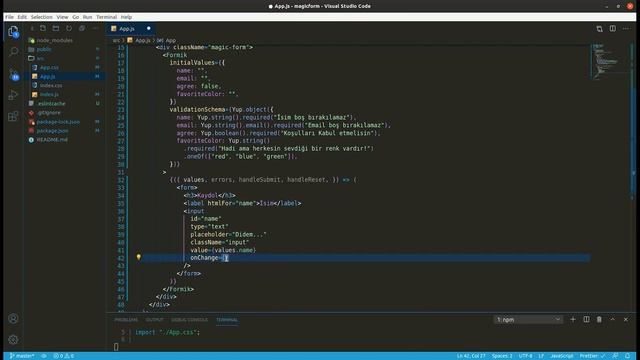Click the unsaved dot on App.js tab
The height and width of the screenshot is (360, 640).
(x=149, y=29)
